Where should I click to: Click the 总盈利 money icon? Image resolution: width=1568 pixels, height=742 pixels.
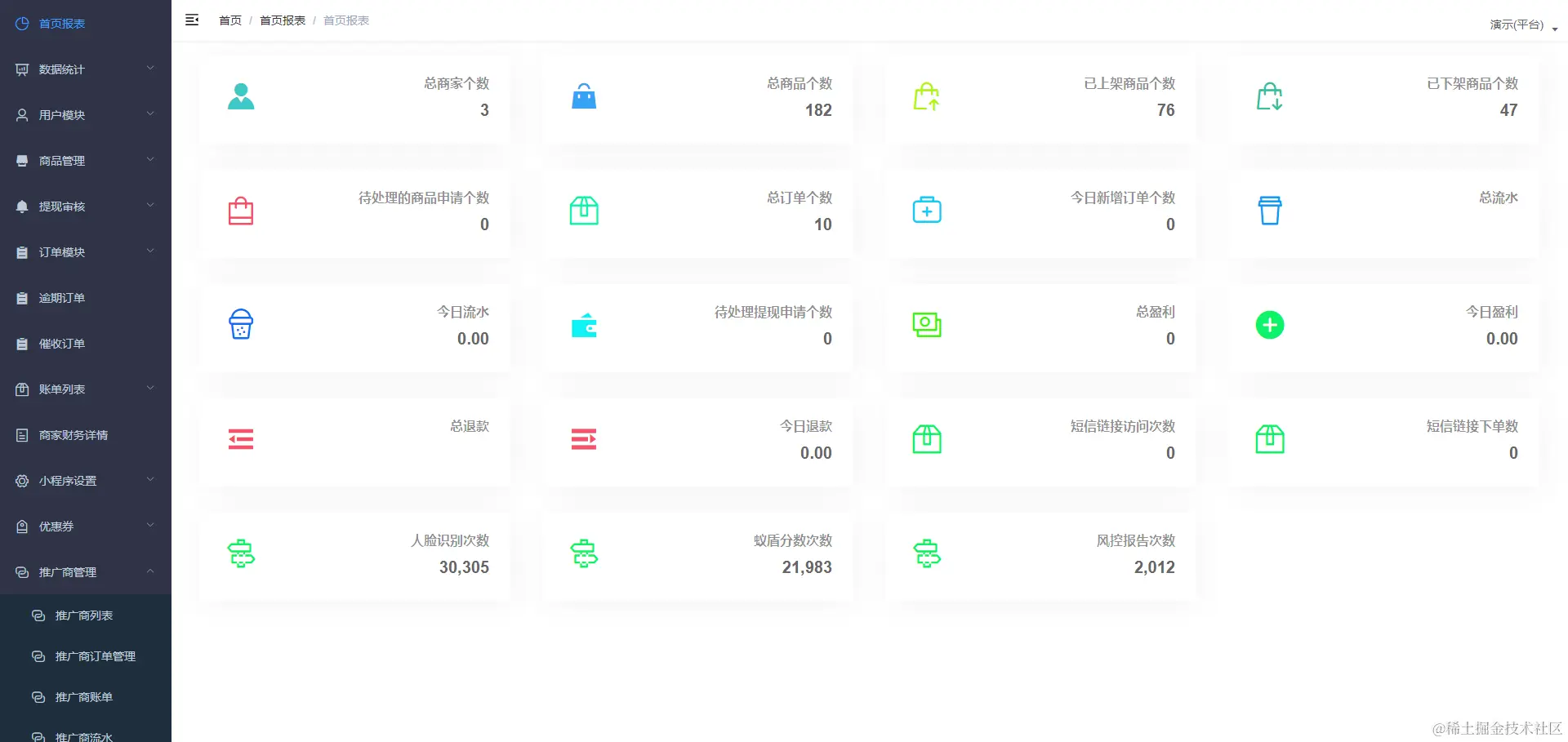point(927,325)
